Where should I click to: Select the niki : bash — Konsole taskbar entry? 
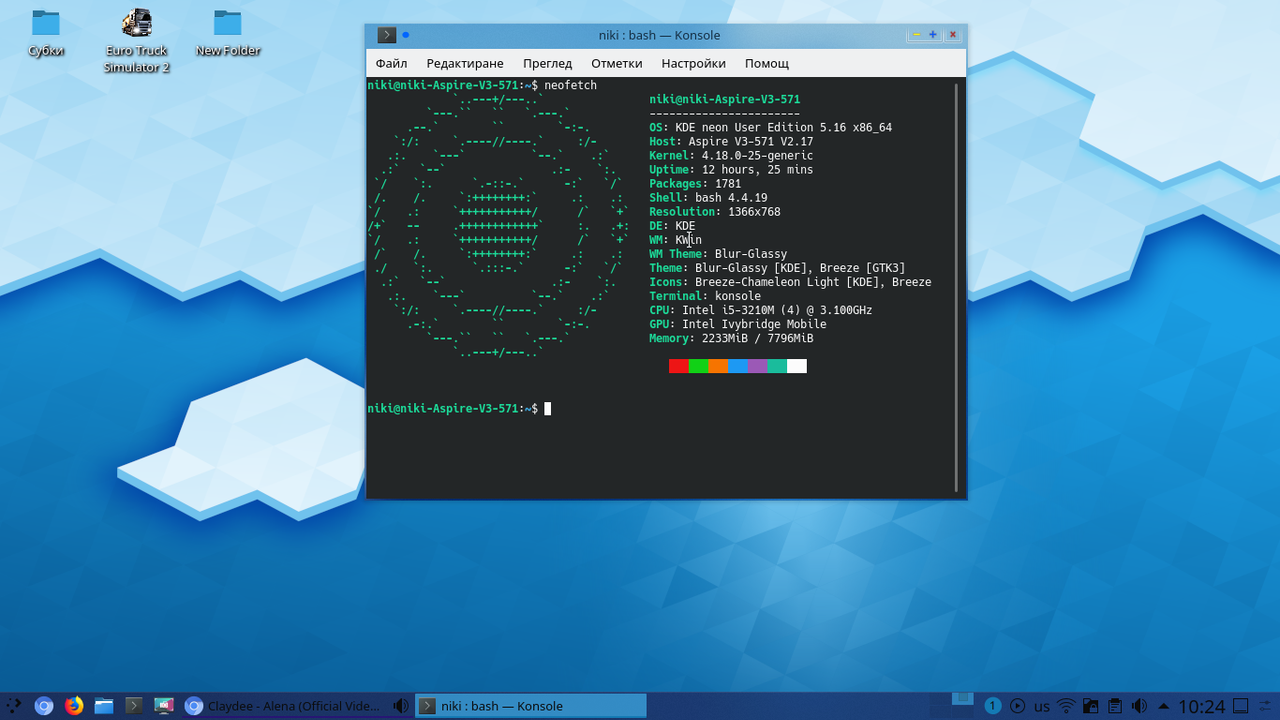(530, 706)
